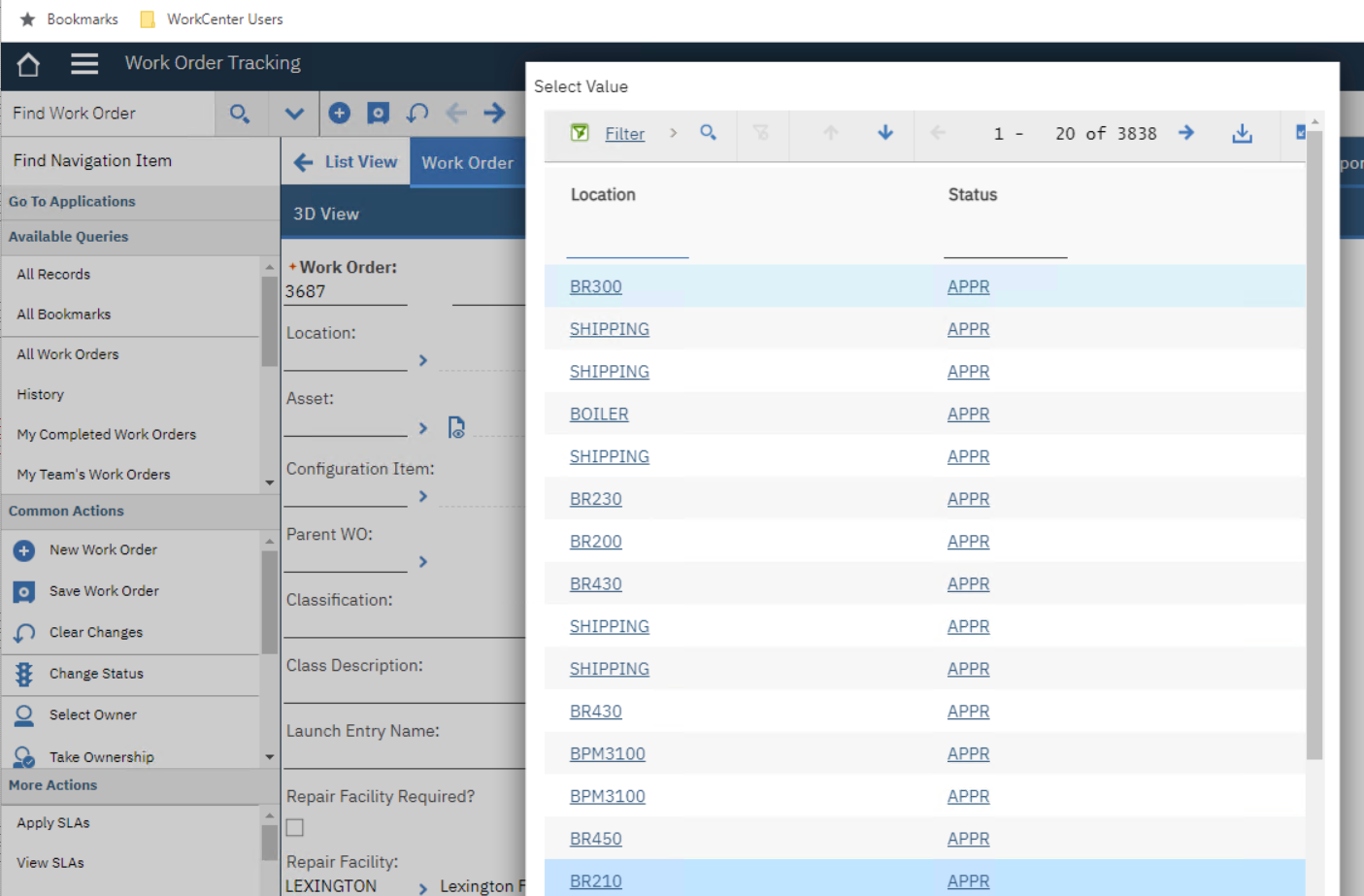1364x896 pixels.
Task: Click the download icon in the Select Value dialog
Action: tap(1242, 133)
